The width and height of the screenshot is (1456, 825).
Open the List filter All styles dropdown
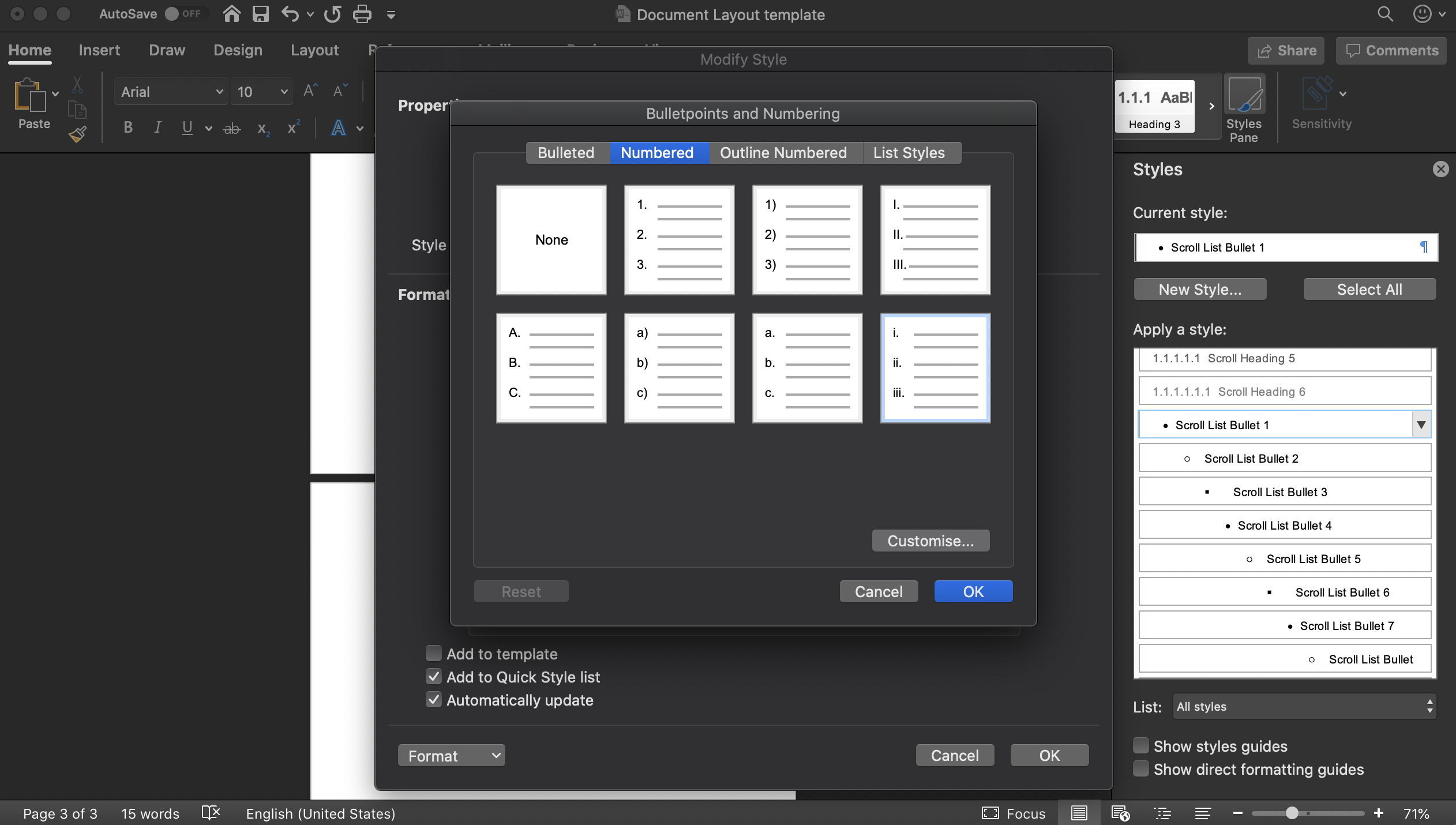coord(1304,706)
